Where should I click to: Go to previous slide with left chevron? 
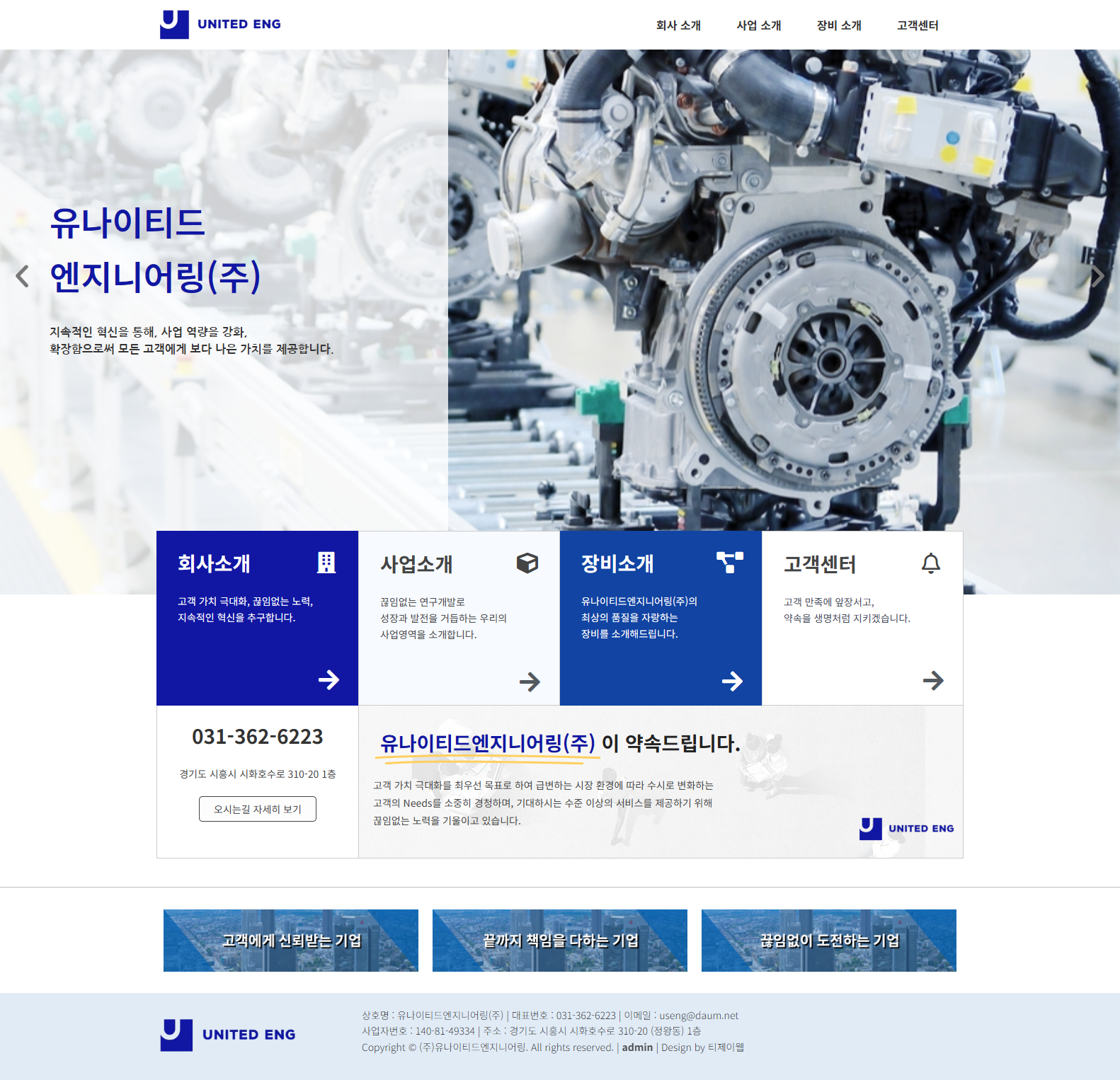click(x=23, y=276)
